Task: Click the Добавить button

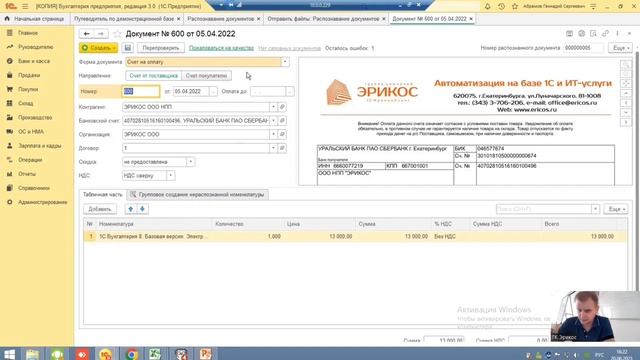Action: (x=100, y=209)
